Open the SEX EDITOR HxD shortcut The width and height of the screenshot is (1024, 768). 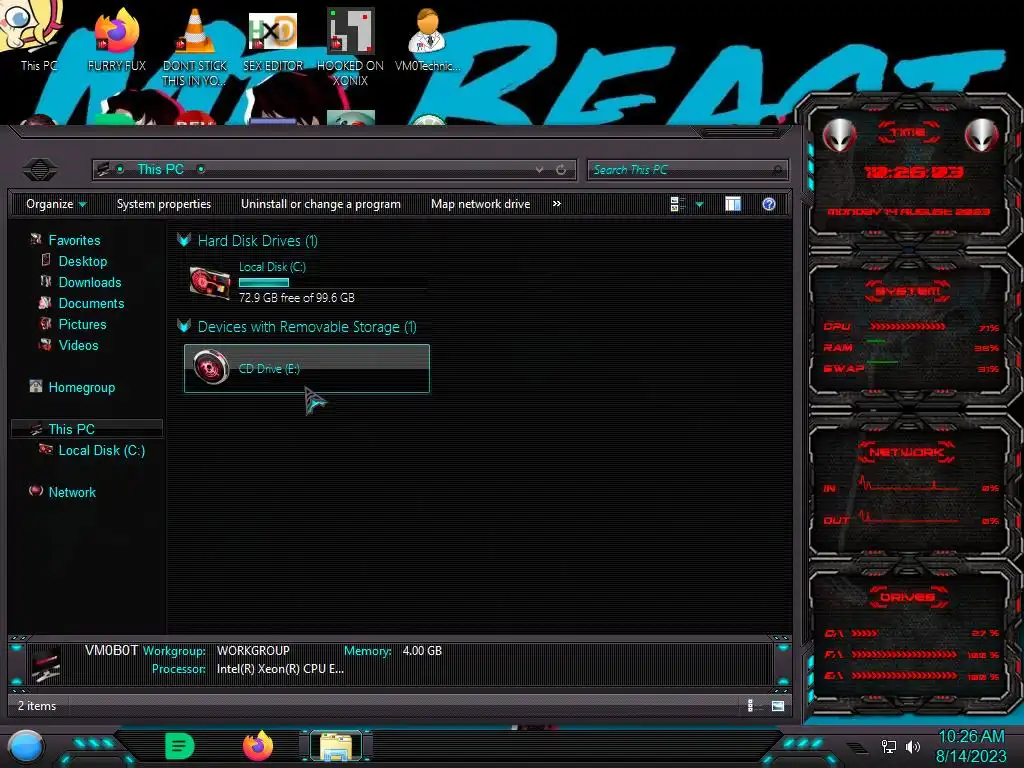(273, 40)
